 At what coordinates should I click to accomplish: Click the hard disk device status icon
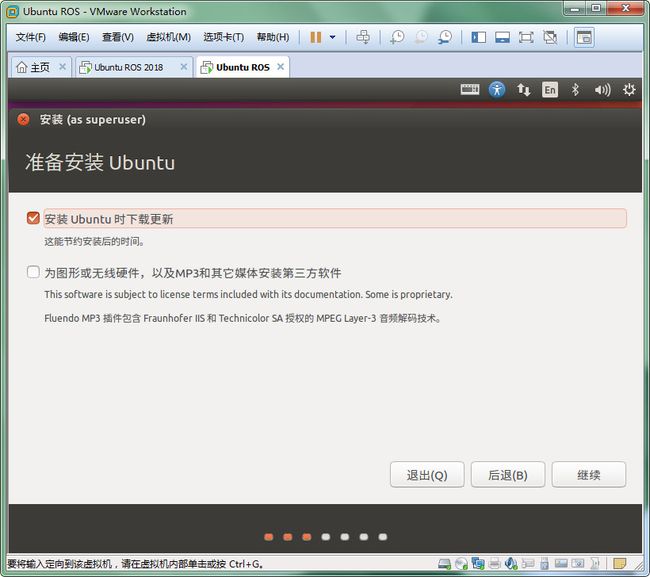(444, 564)
